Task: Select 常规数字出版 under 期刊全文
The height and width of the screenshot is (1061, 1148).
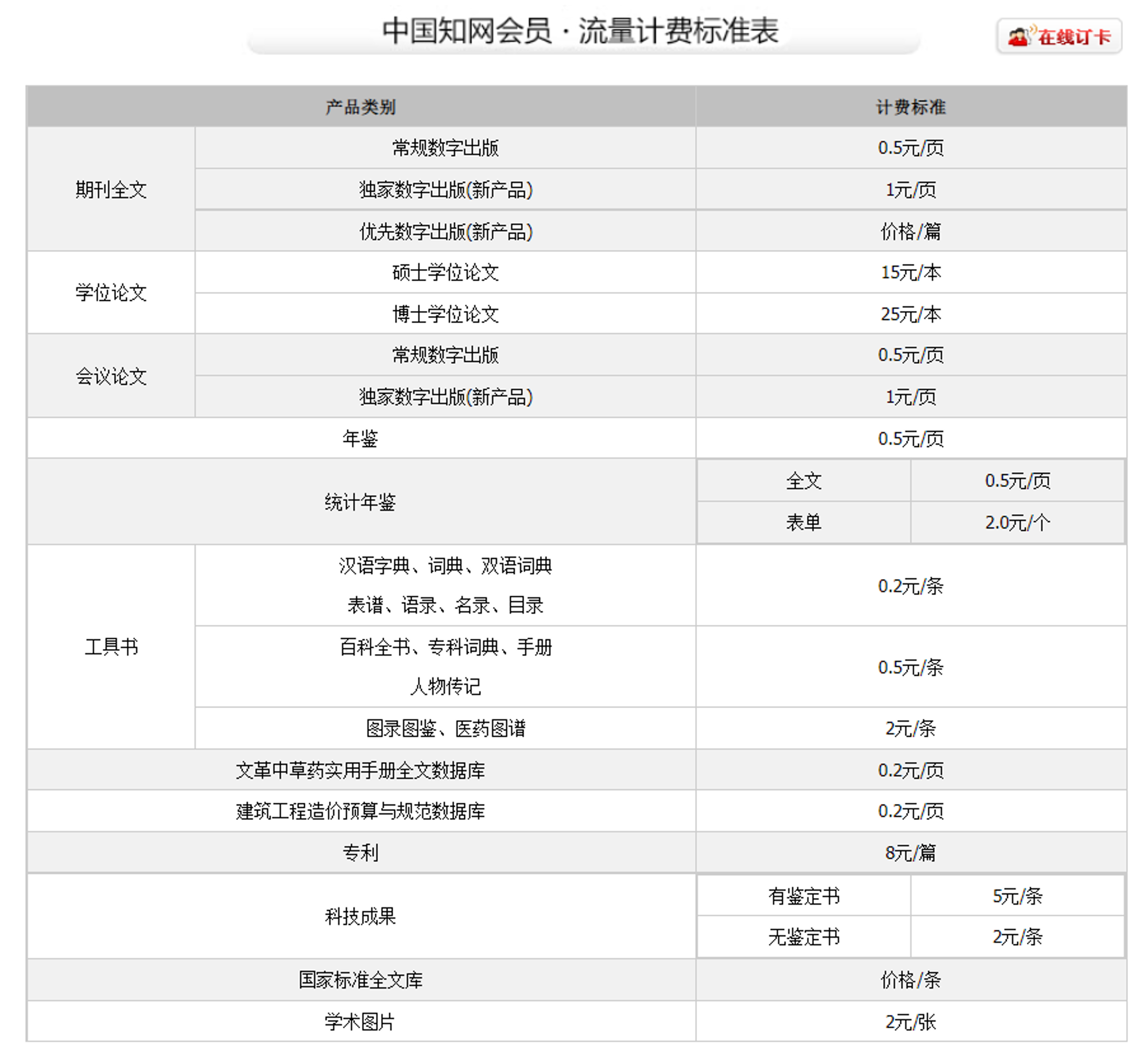Action: tap(445, 148)
